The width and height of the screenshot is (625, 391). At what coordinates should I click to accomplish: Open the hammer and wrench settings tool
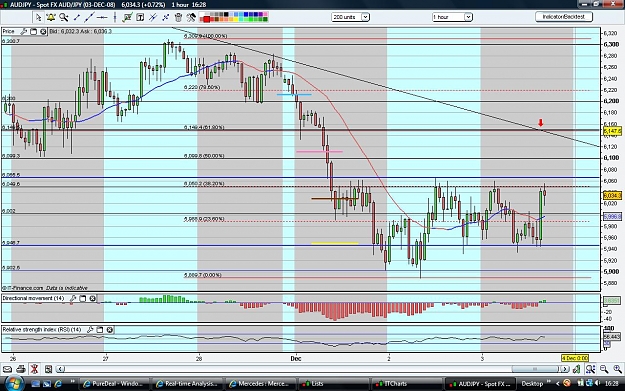(191, 17)
